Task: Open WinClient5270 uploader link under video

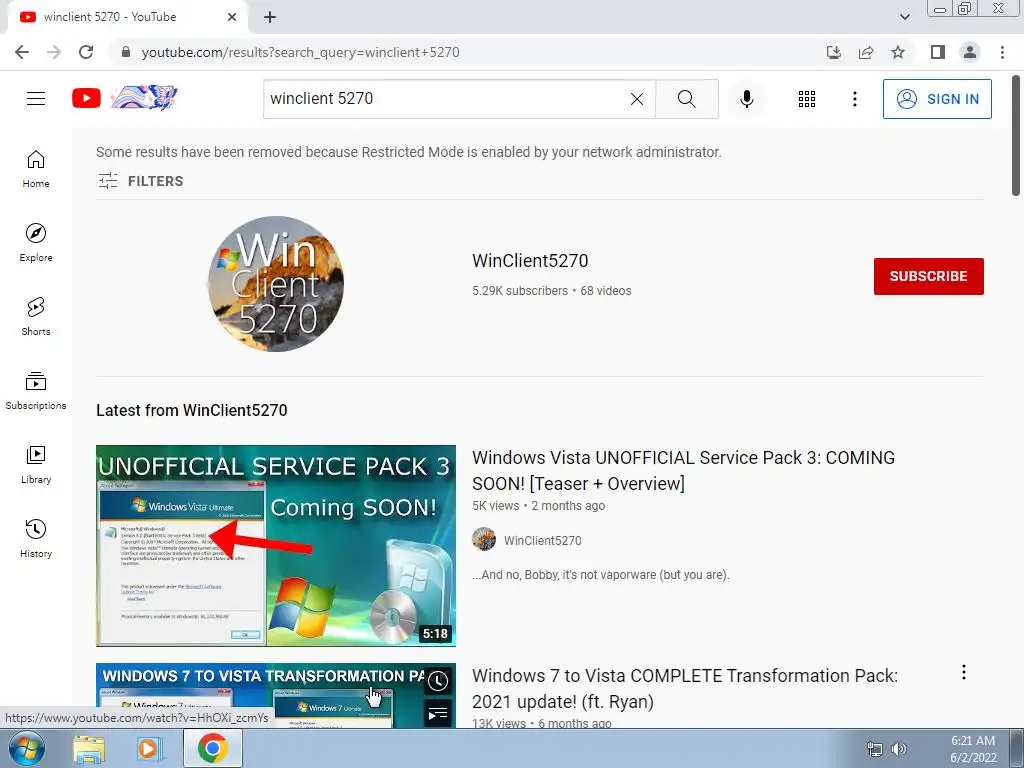Action: tap(542, 540)
